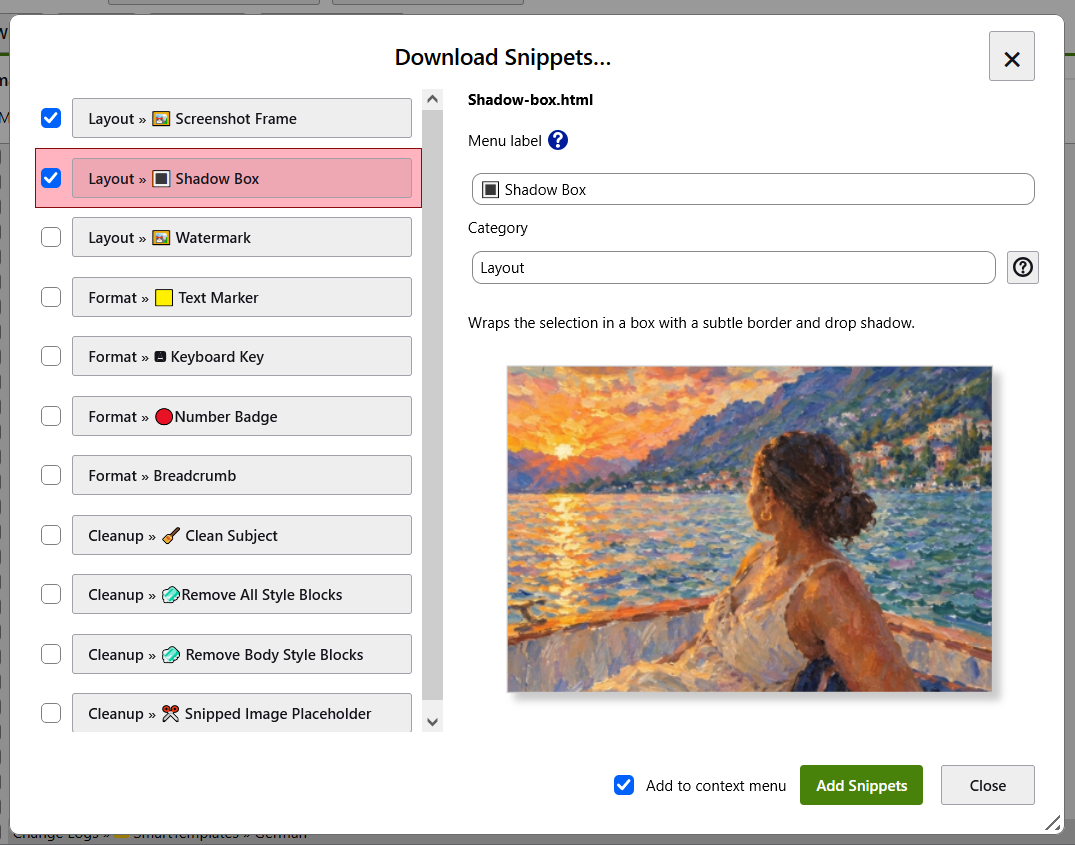
Task: Select the Format » Breadcrumb snippet
Action: (x=242, y=476)
